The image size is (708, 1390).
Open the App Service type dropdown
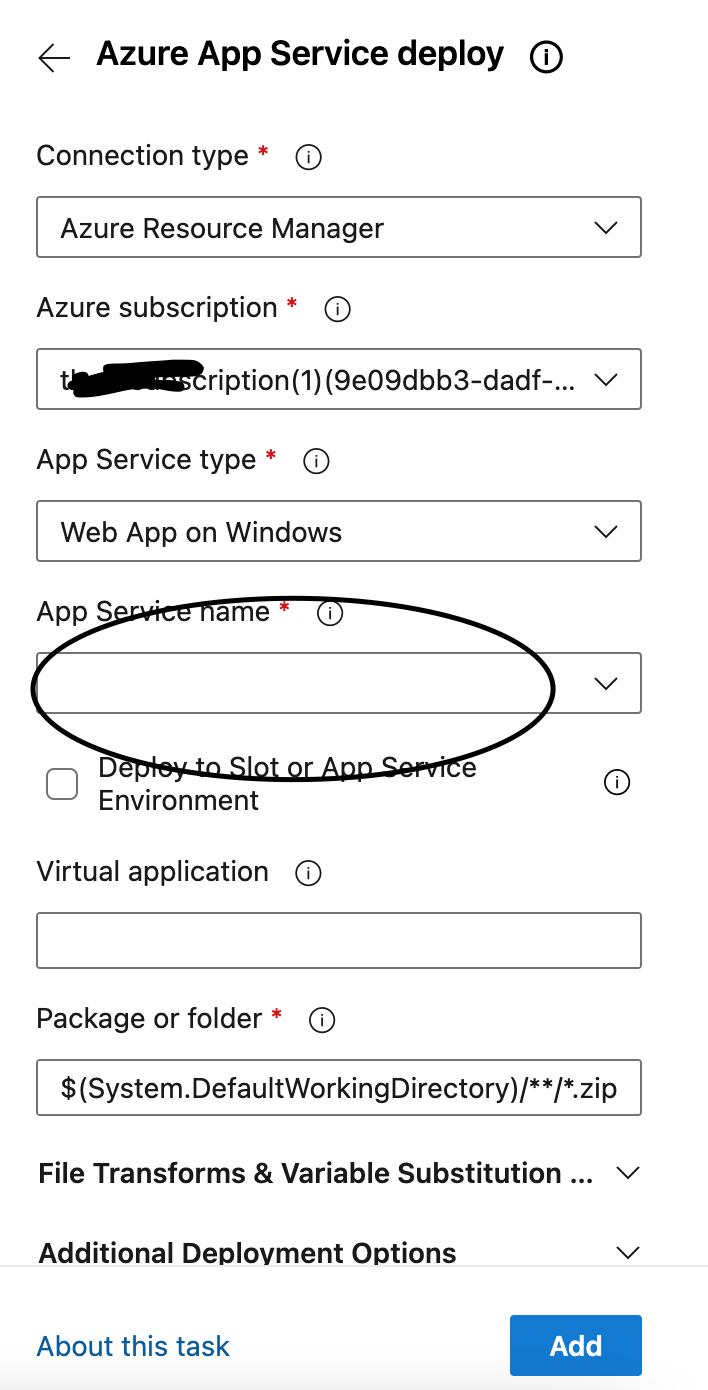(x=339, y=531)
